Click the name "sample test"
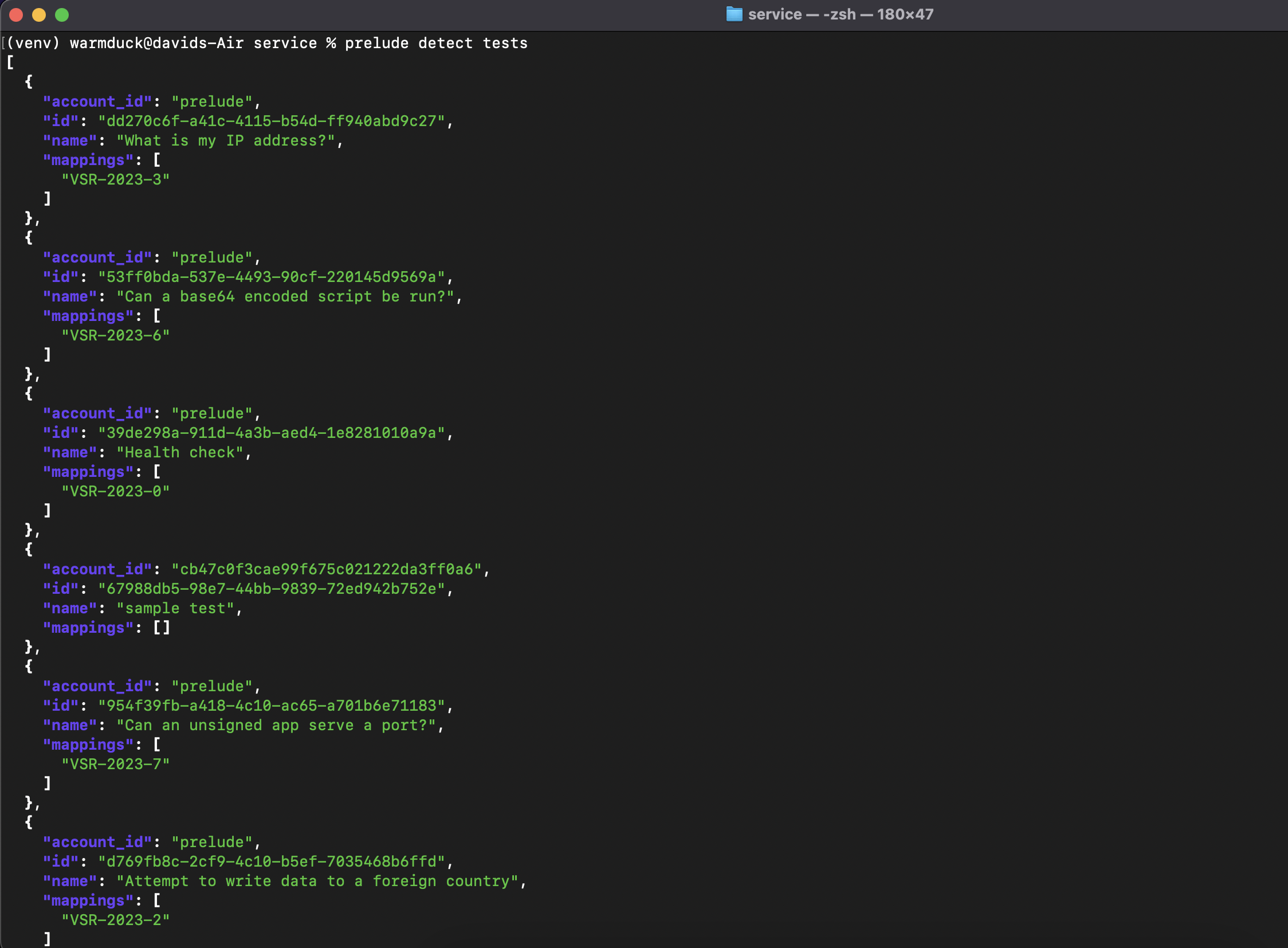 tap(175, 608)
